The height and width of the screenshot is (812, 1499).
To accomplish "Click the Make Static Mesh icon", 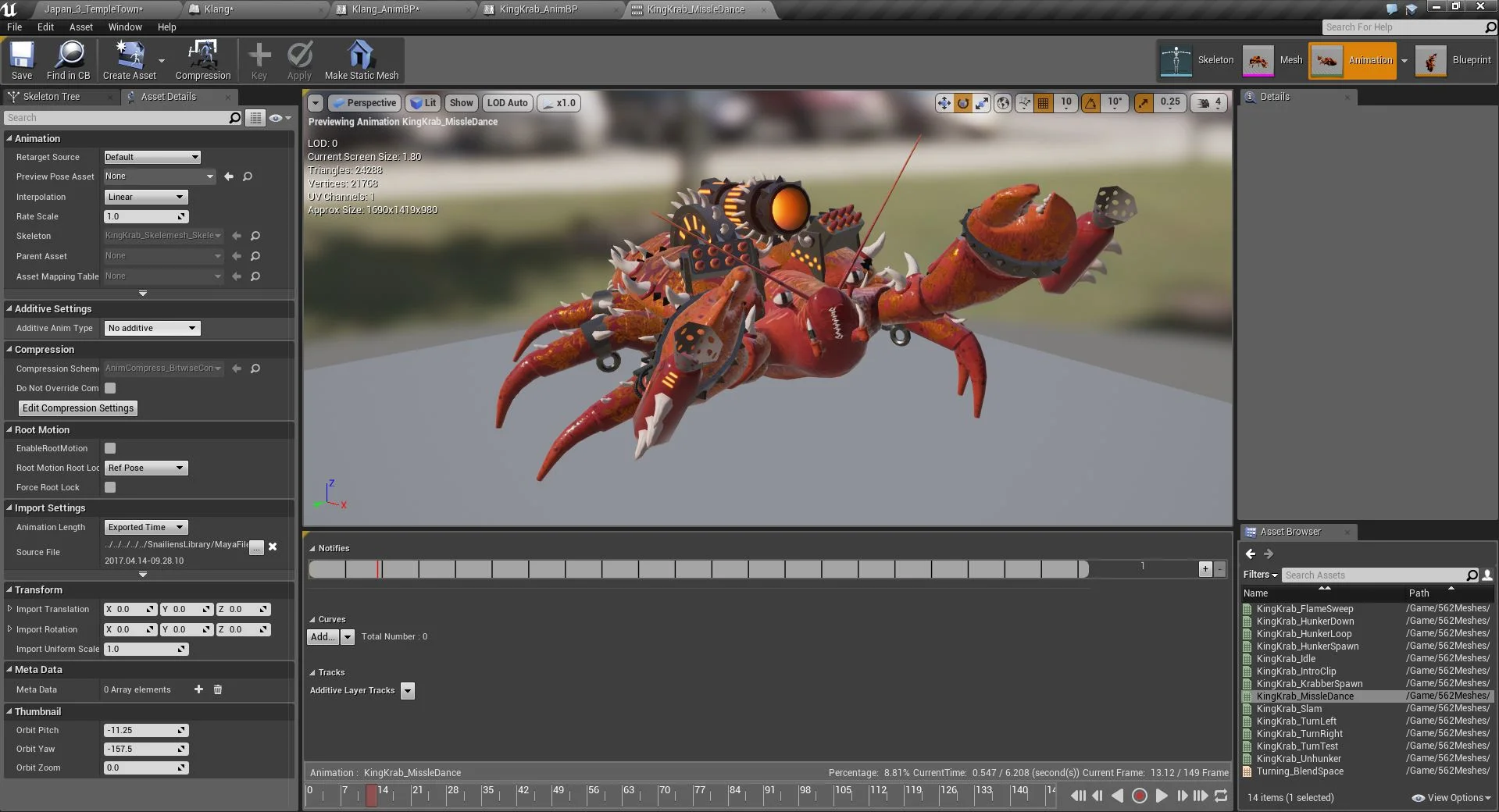I will (362, 60).
